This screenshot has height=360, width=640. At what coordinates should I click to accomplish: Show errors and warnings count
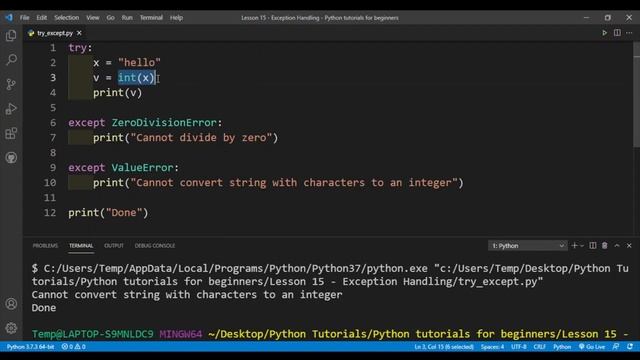(73, 347)
